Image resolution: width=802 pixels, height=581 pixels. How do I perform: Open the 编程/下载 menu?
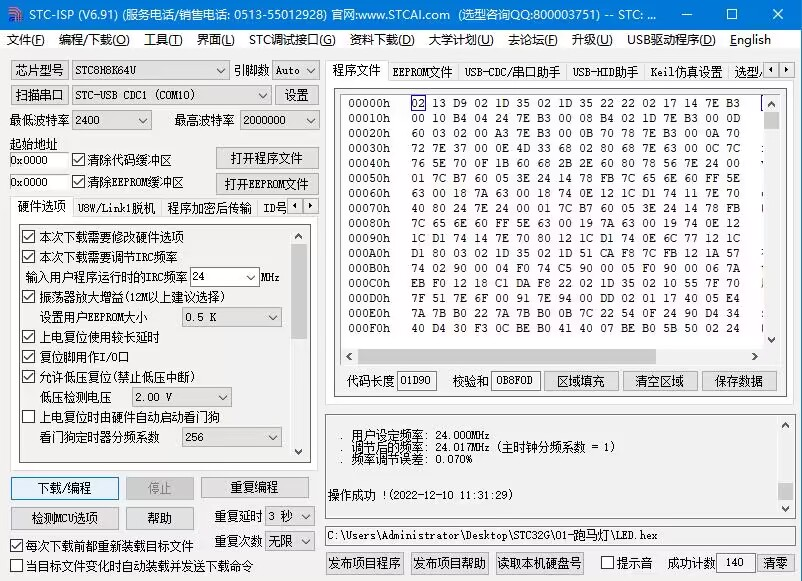click(x=94, y=40)
